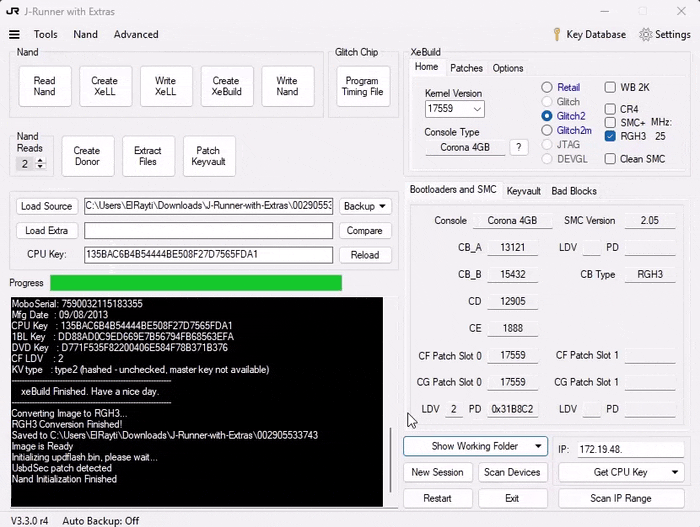Increase Nand Reads with up arrow
The width and height of the screenshot is (700, 527).
pos(40,160)
